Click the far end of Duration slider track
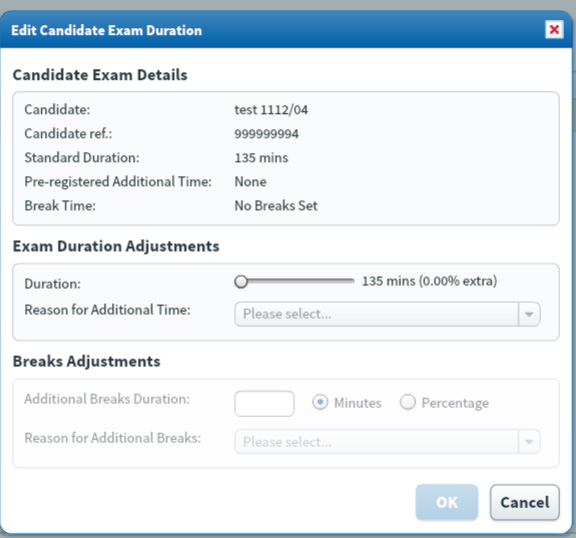The height and width of the screenshot is (538, 576). 352,281
